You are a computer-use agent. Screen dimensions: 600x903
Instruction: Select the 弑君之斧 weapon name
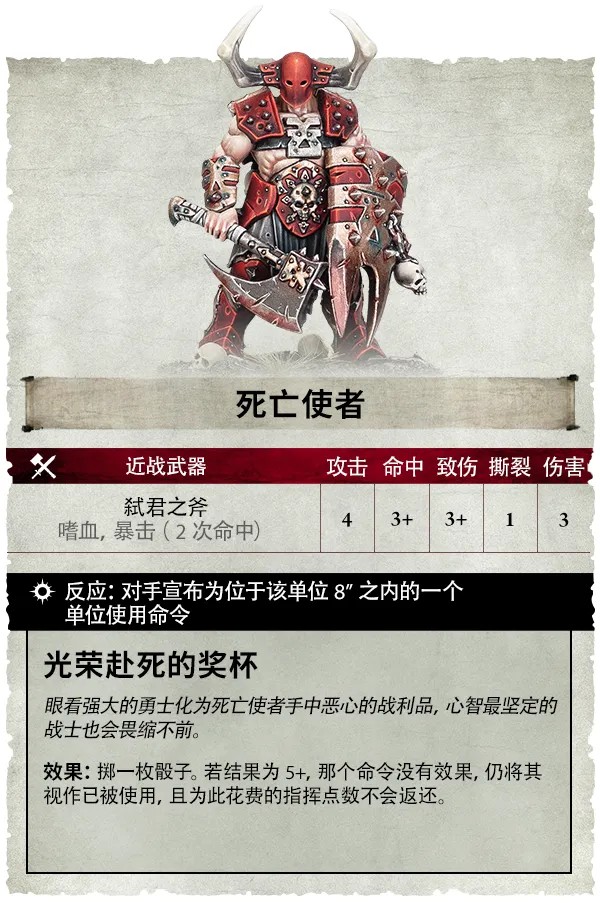[166, 507]
